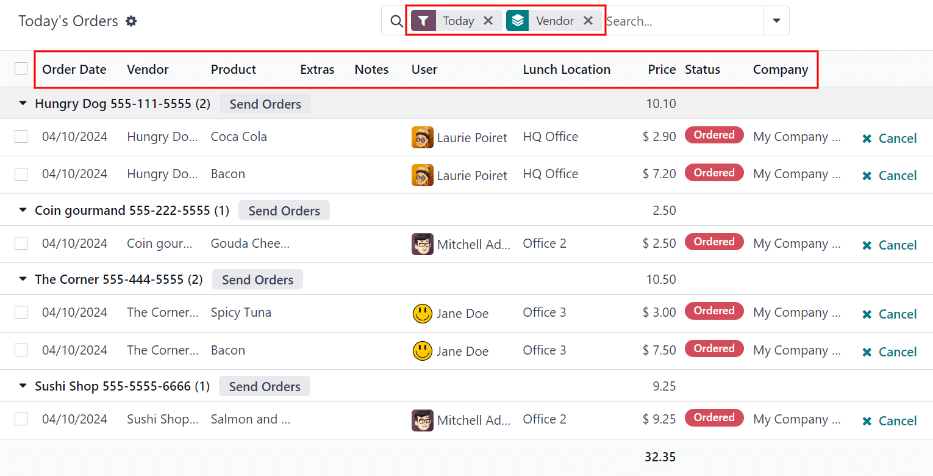Screen dimensions: 933x476
Task: Click the magnifying glass search icon
Action: pyautogui.click(x=396, y=21)
